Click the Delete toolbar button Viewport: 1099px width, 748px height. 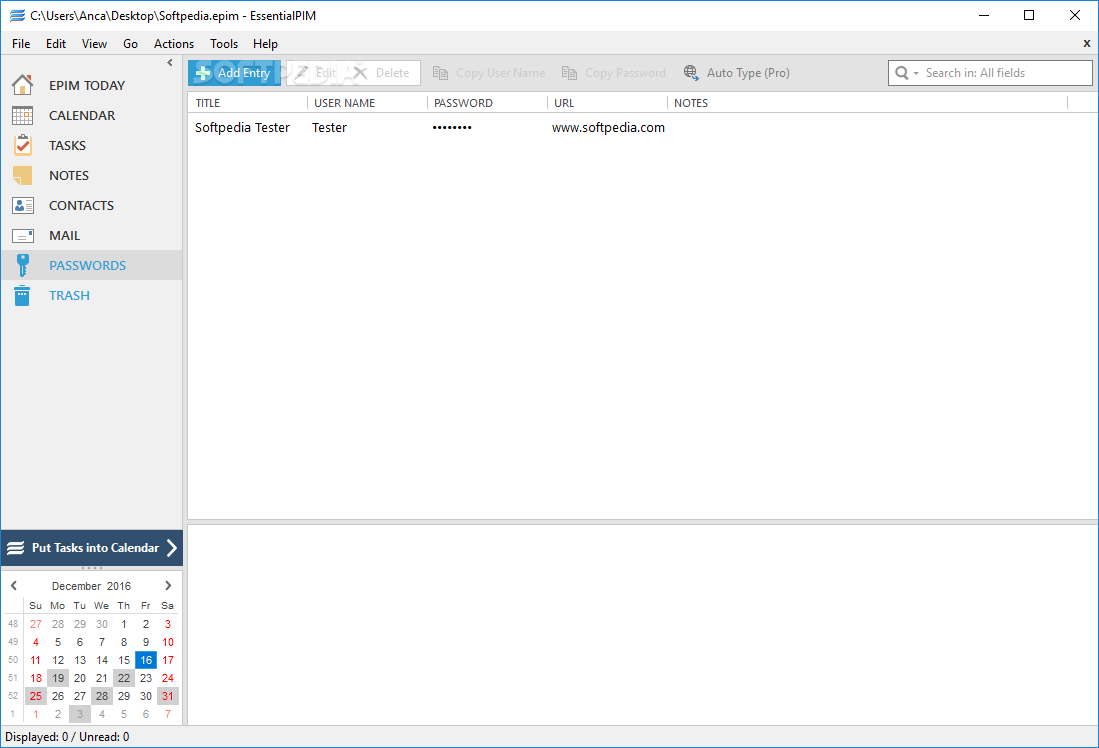pyautogui.click(x=382, y=73)
